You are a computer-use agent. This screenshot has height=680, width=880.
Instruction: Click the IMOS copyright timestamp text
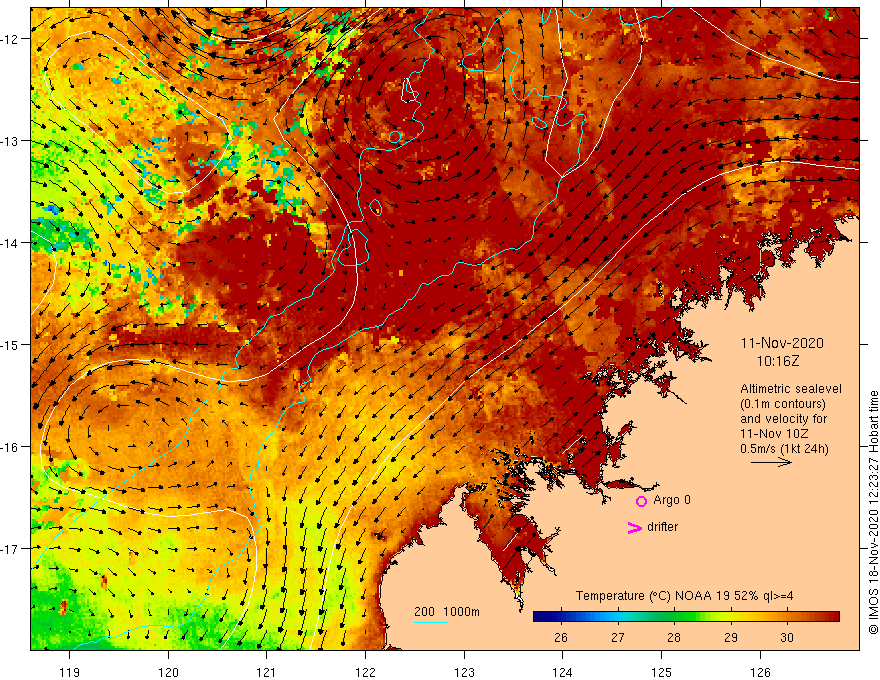[873, 513]
